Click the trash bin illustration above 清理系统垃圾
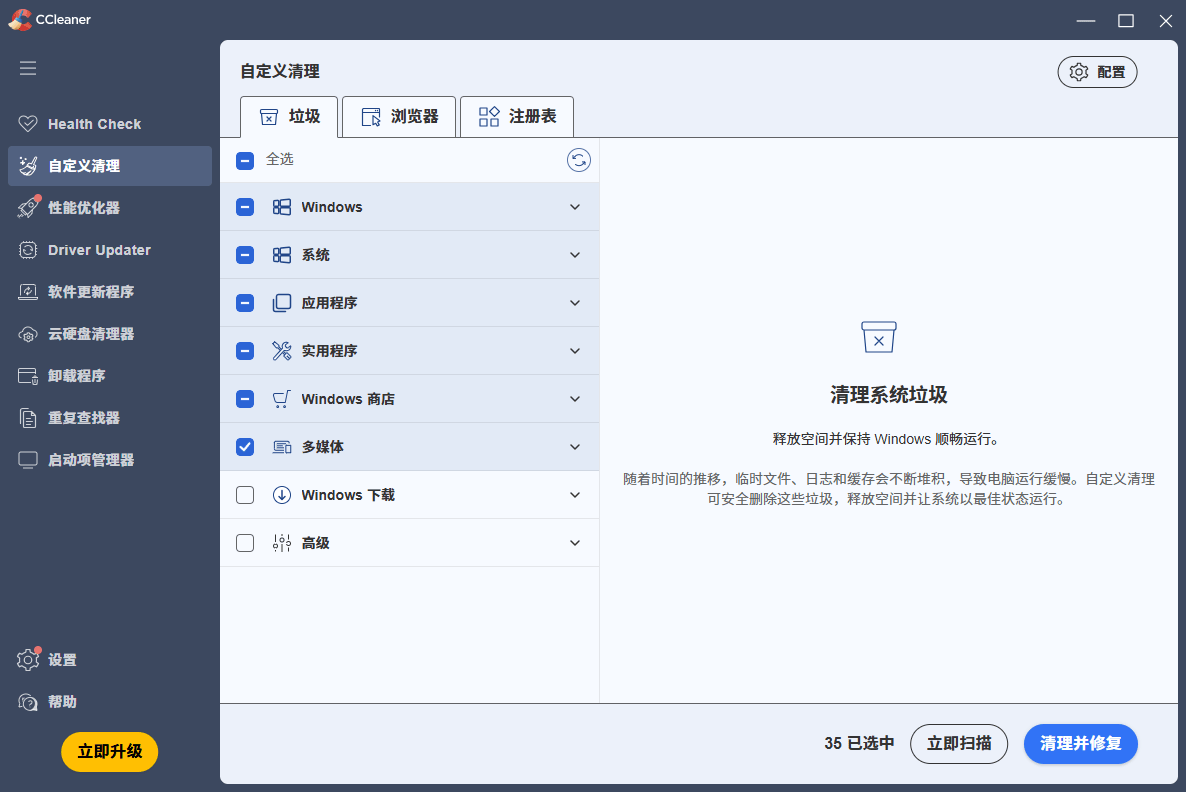This screenshot has height=792, width=1186. pos(879,337)
